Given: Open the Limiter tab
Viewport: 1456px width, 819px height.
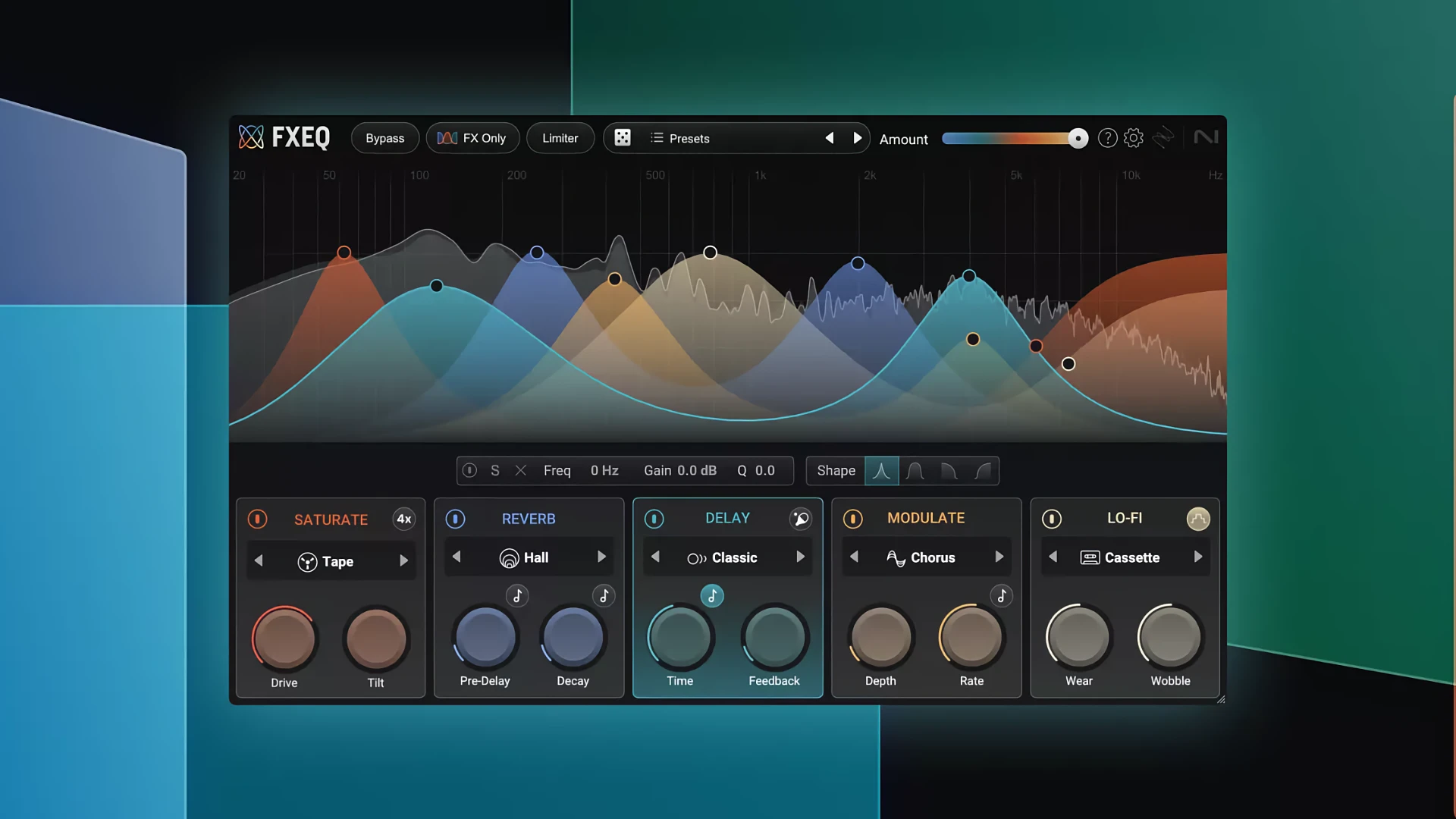Looking at the screenshot, I should point(560,138).
